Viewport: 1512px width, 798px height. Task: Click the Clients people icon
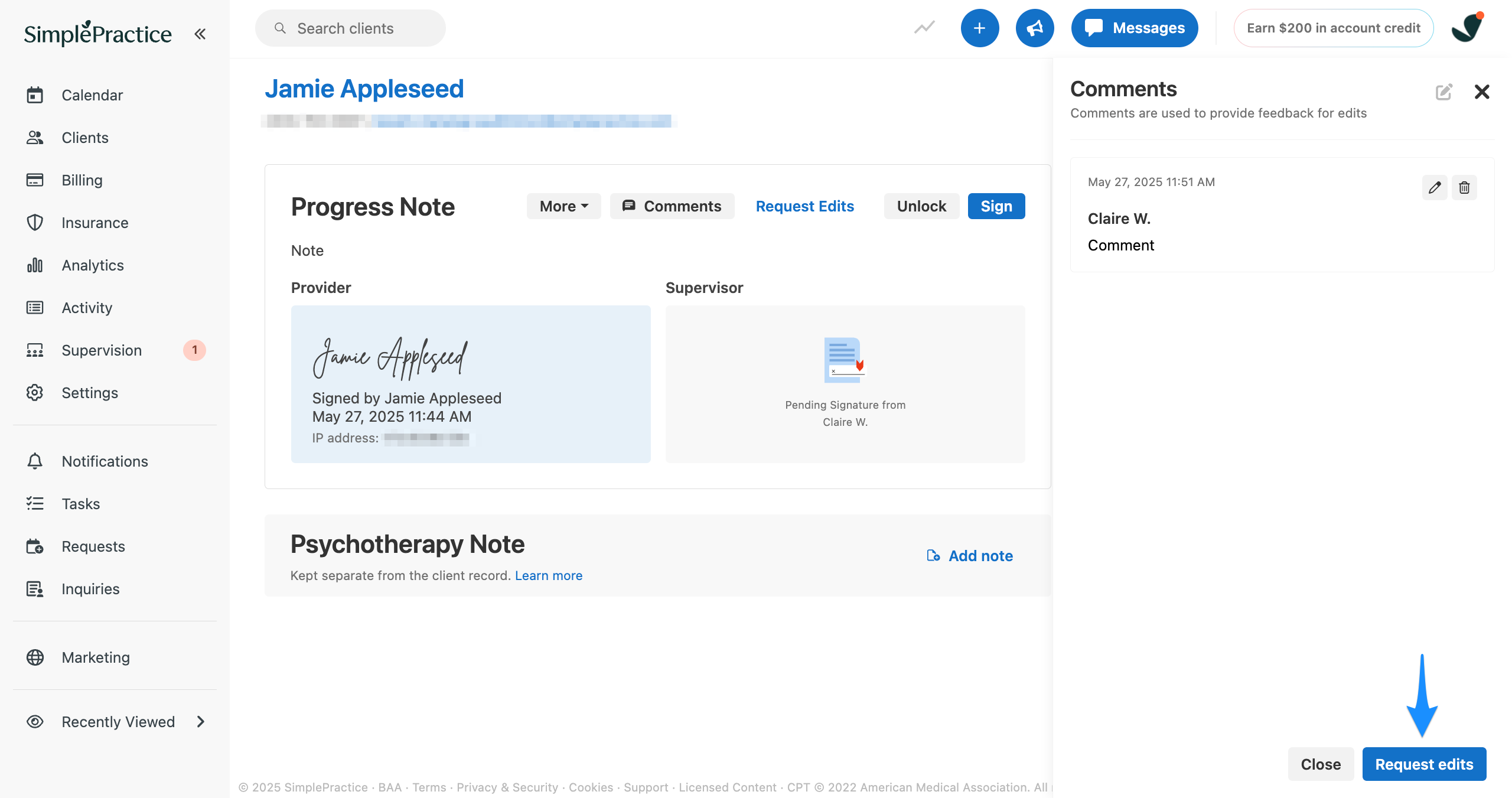tap(35, 138)
